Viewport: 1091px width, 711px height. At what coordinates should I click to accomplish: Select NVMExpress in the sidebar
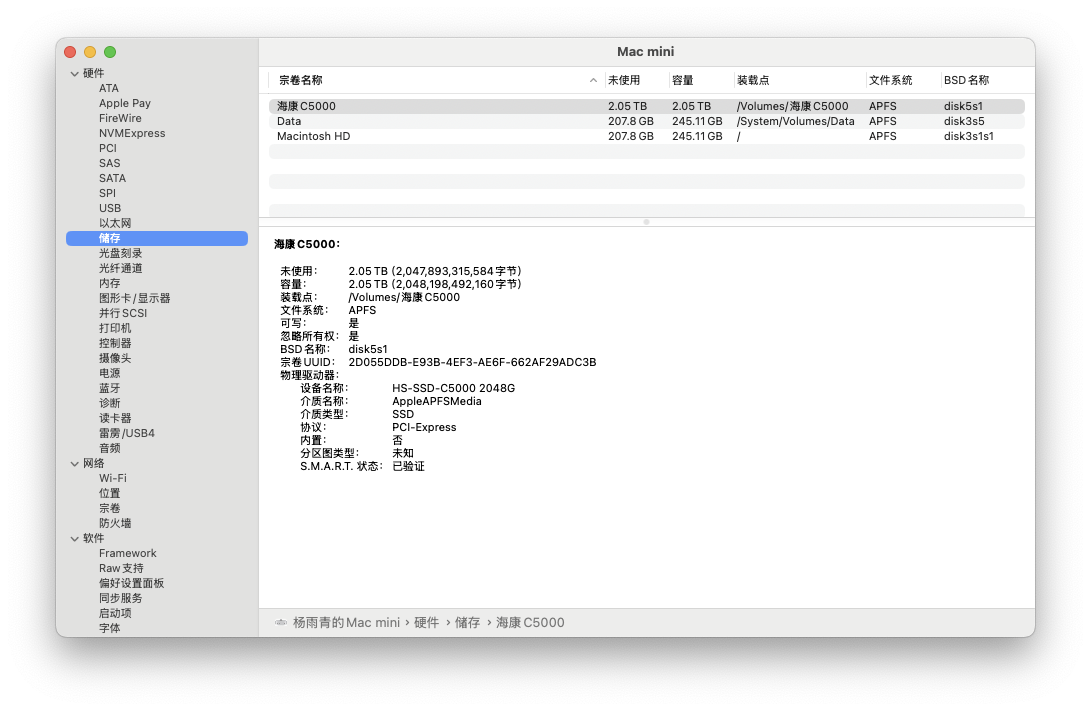click(x=132, y=133)
